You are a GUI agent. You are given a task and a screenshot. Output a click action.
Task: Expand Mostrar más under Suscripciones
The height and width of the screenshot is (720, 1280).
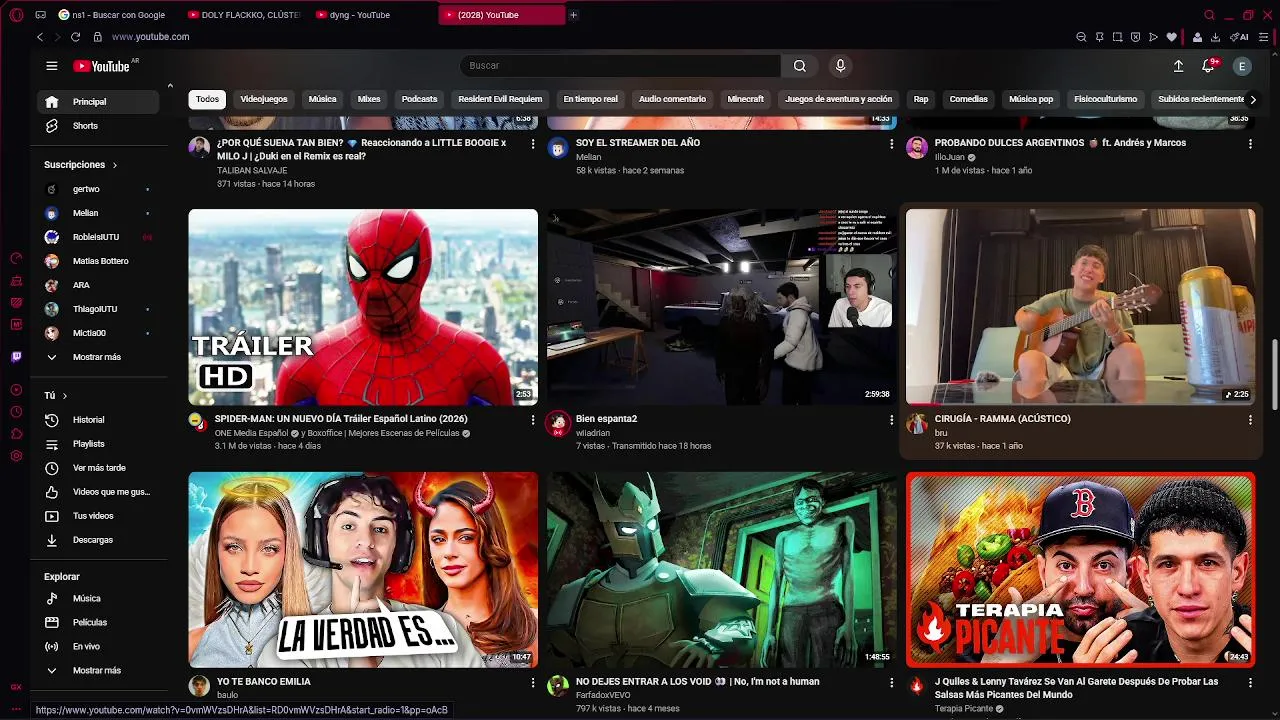[x=98, y=357]
